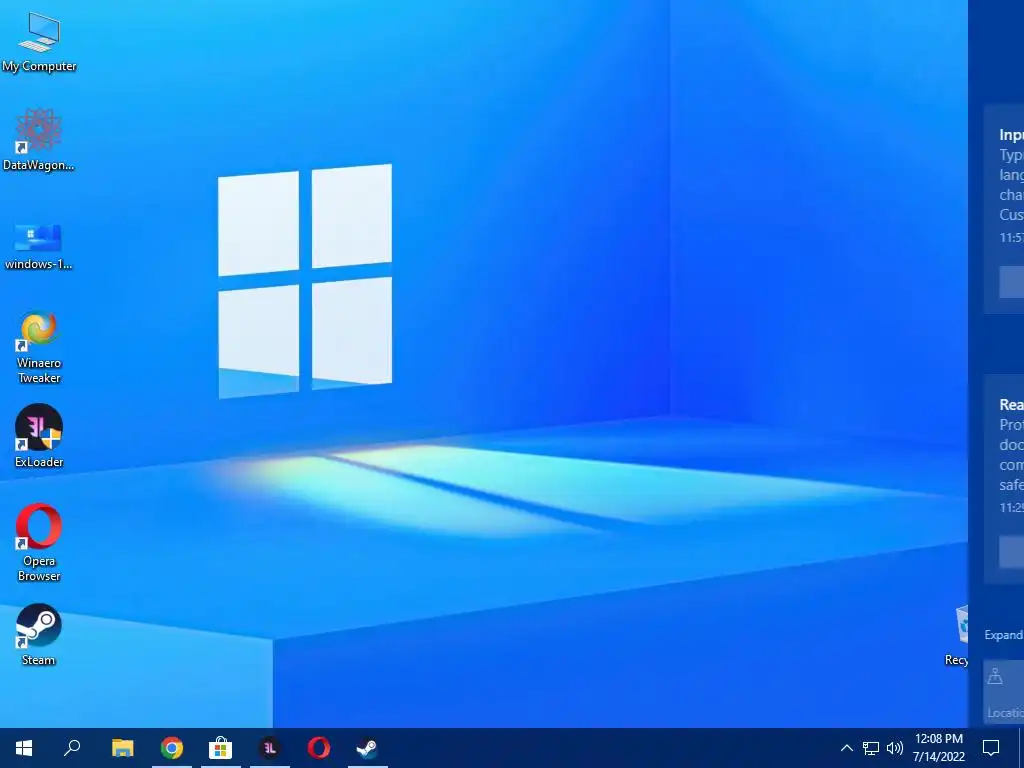The width and height of the screenshot is (1024, 768).
Task: Open Microsoft Store from the taskbar
Action: tap(221, 748)
